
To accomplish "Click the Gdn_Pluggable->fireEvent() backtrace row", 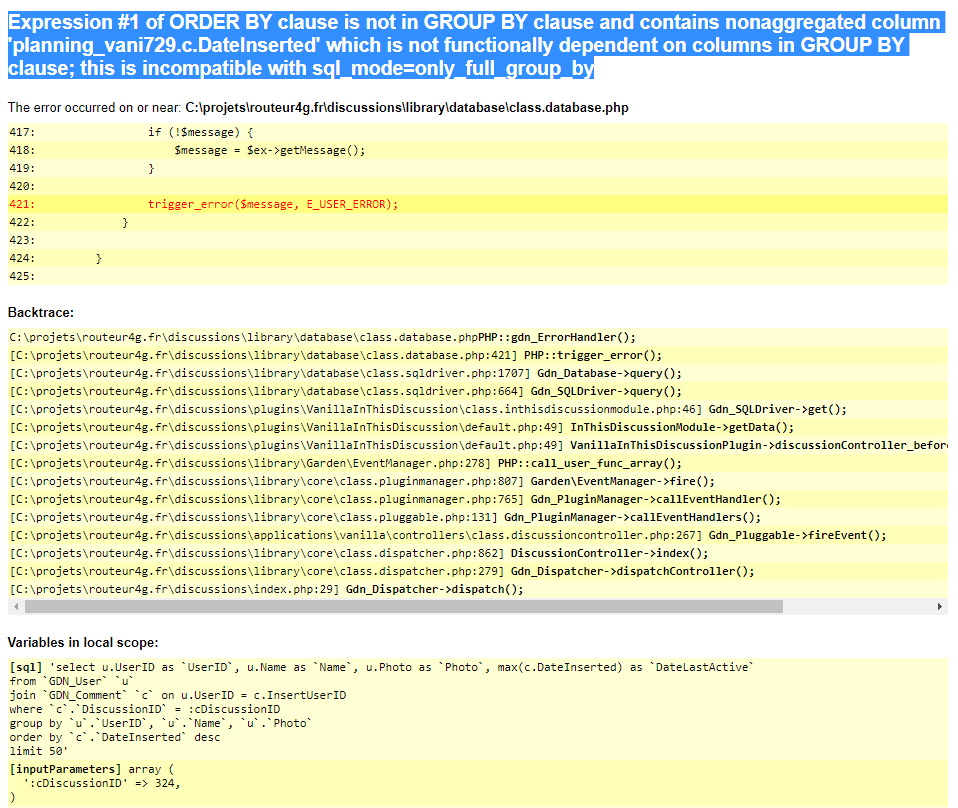I will (x=478, y=535).
